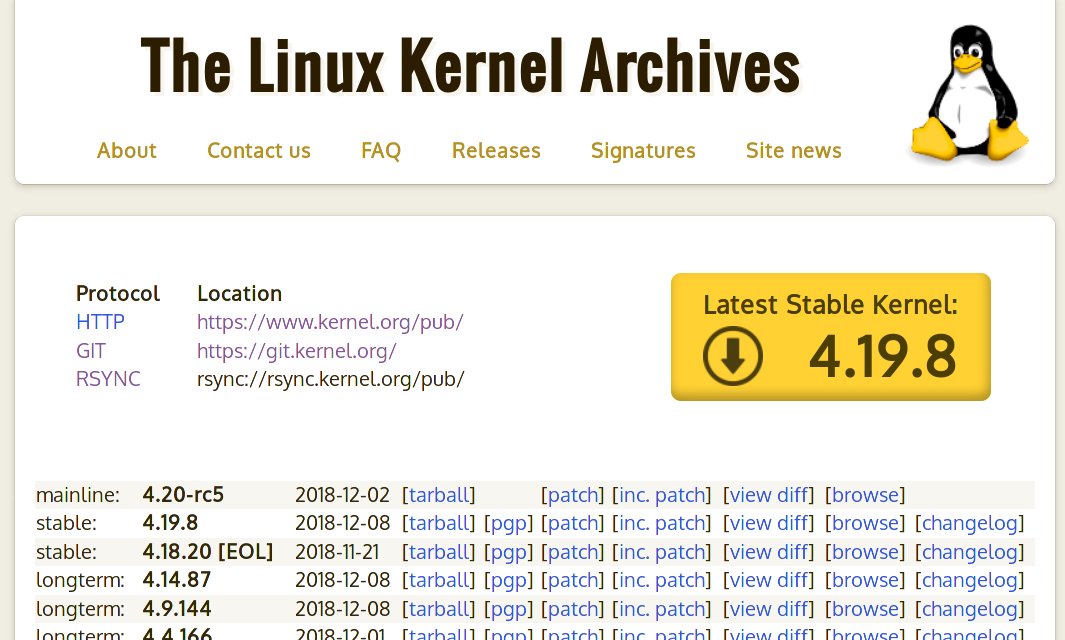Screen dimensions: 1065x640
Task: Click version text 4.14.87
Action: [177, 580]
